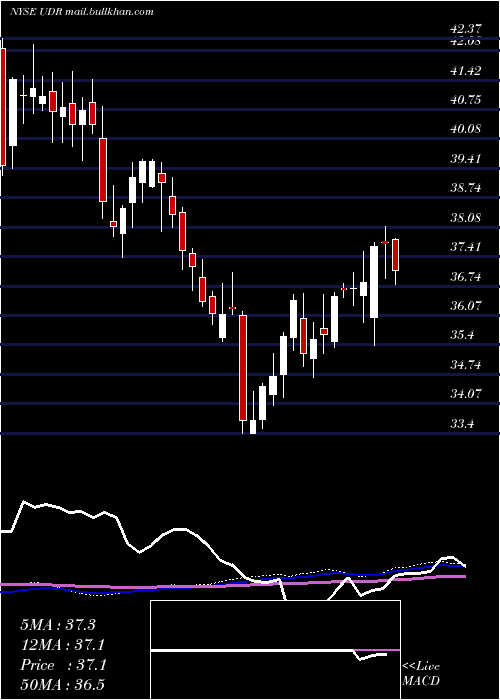The image size is (500, 700).
Task: Click the 34.07 price label
Action: 466,394
